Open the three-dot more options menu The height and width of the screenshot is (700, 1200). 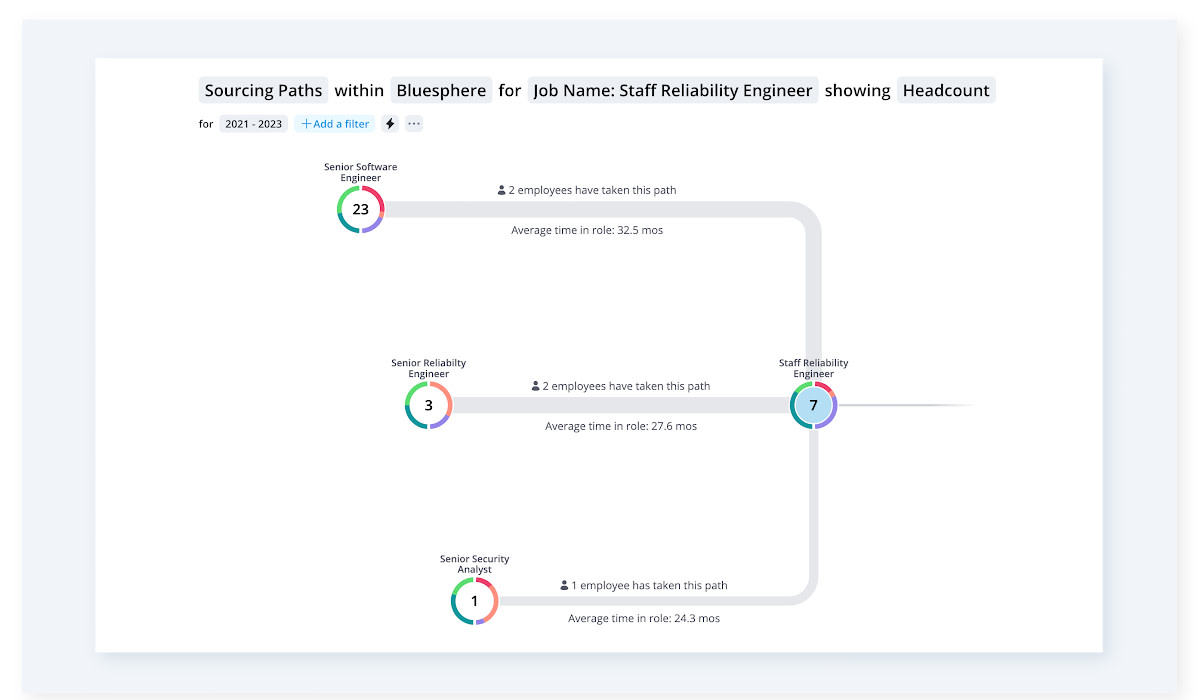[x=414, y=124]
